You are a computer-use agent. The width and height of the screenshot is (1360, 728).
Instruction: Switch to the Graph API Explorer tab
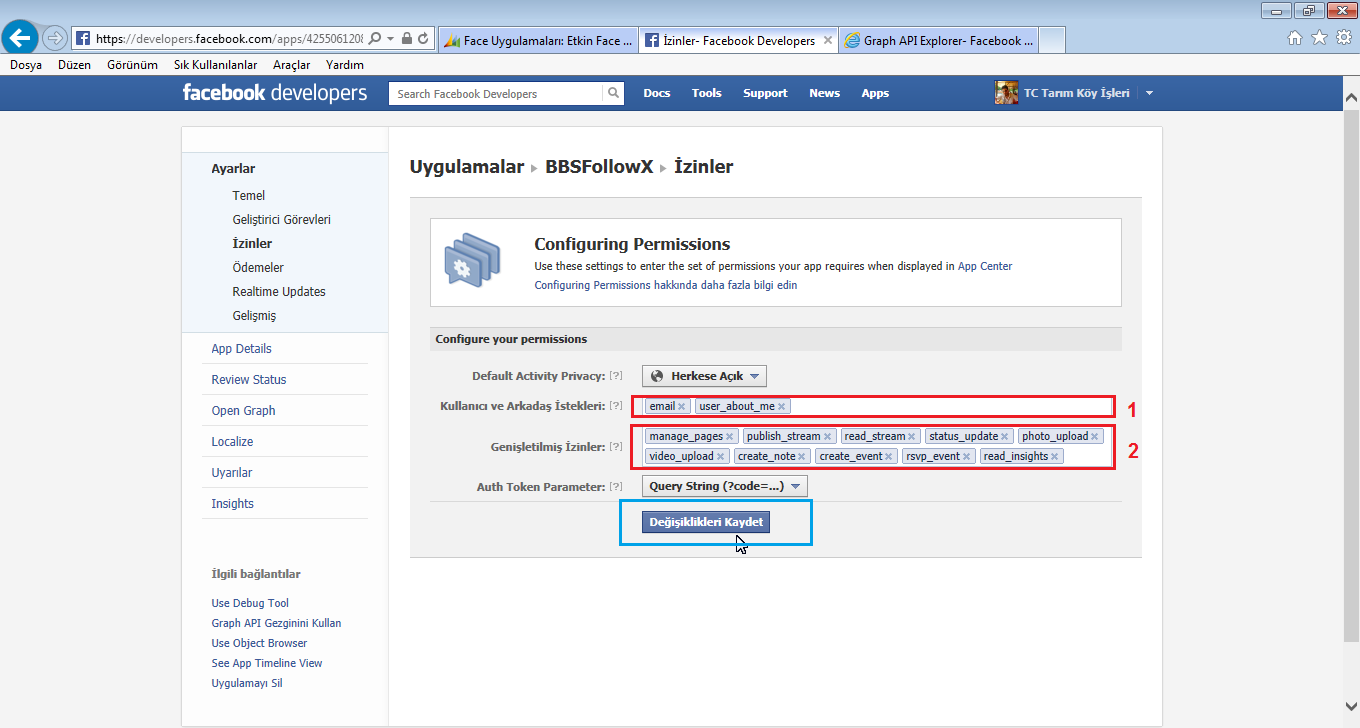pyautogui.click(x=938, y=41)
